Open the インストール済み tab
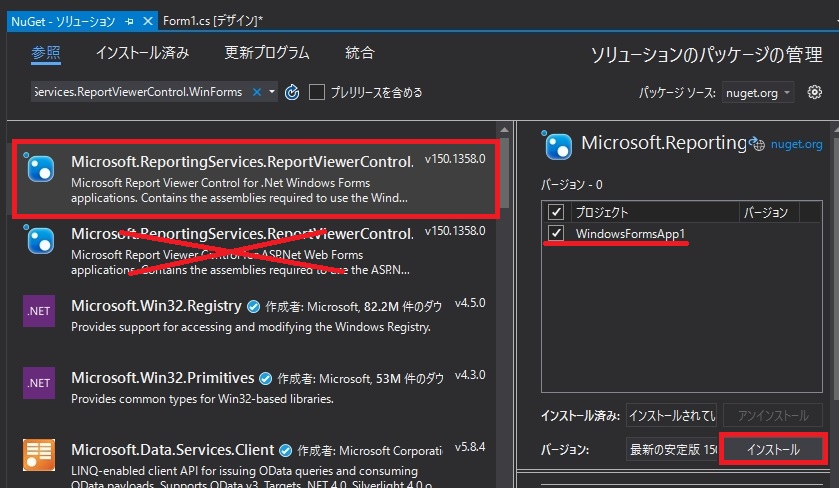 pos(142,53)
